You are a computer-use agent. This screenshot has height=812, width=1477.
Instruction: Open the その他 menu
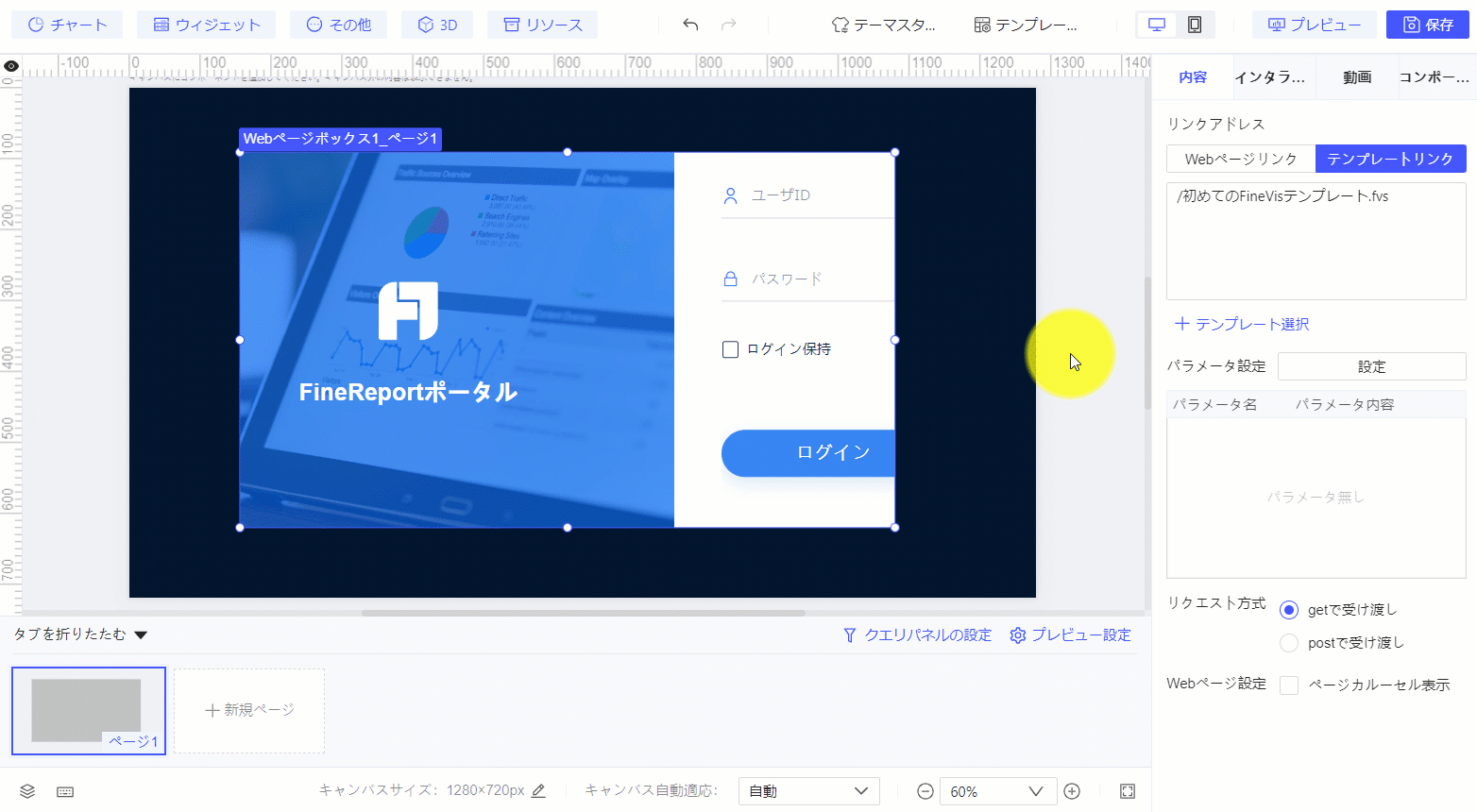[339, 25]
